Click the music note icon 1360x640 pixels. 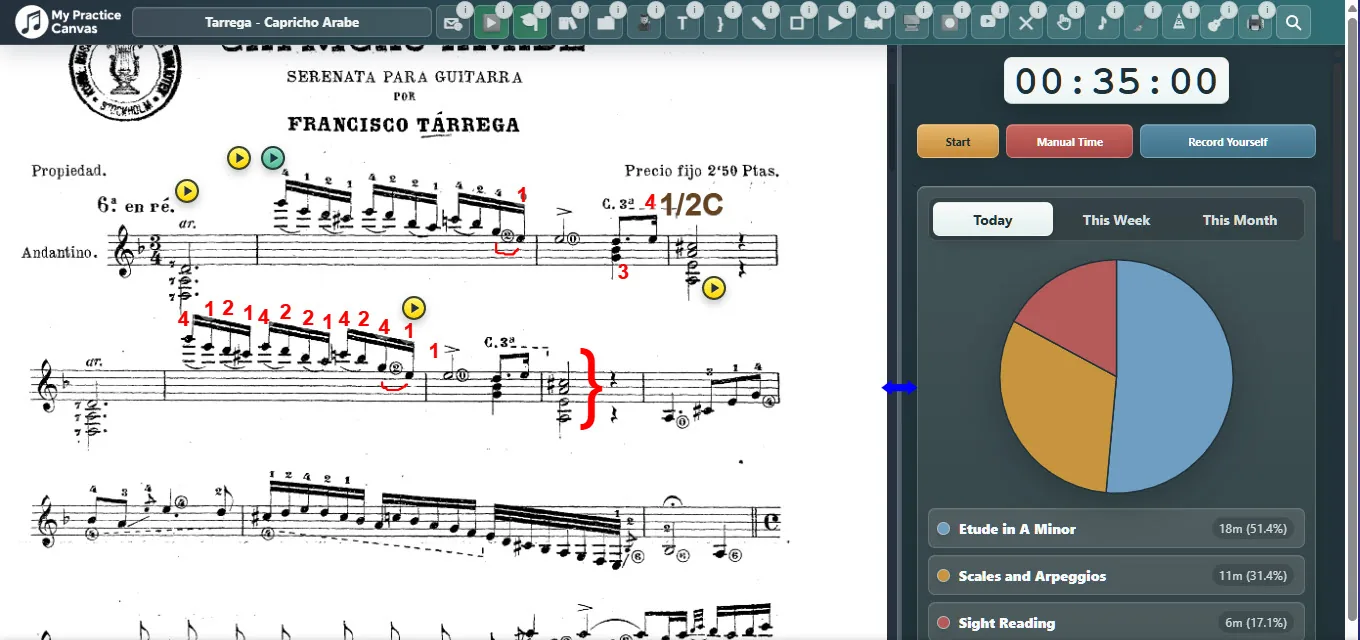(1102, 23)
